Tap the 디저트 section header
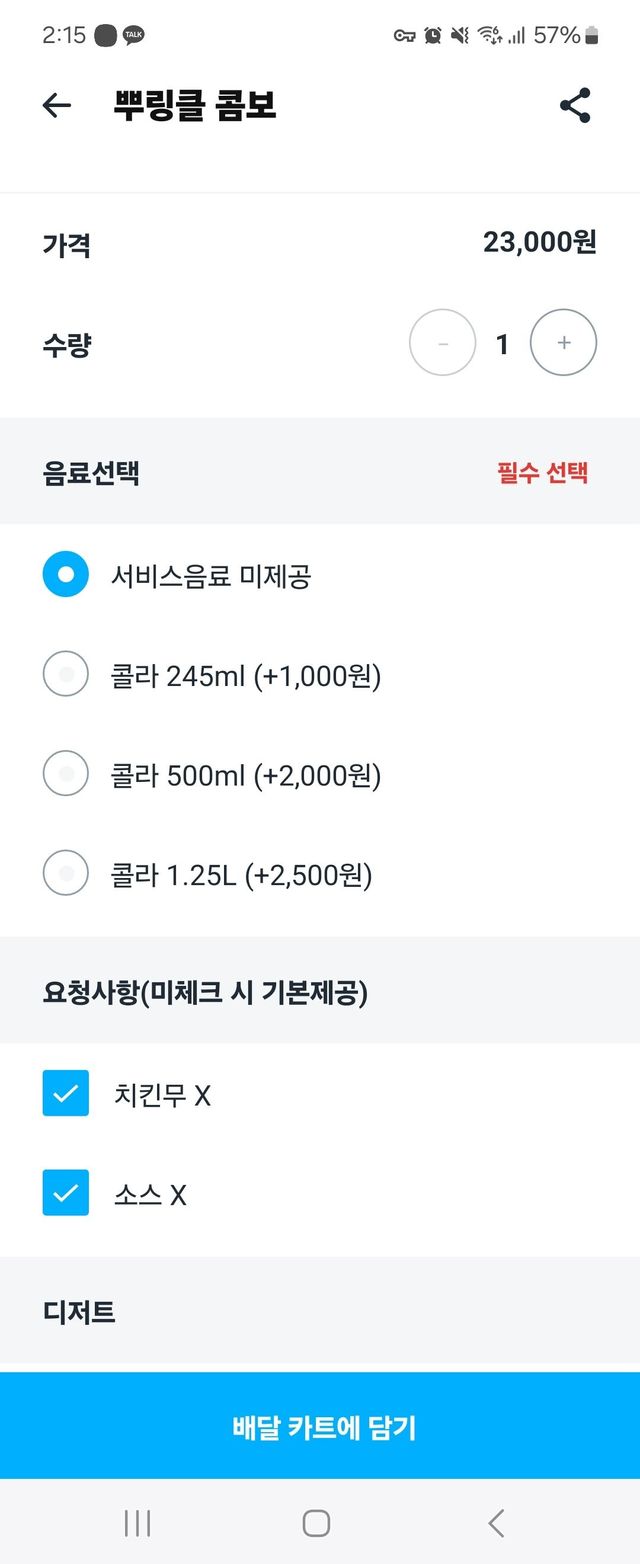This screenshot has height=1564, width=640. click(x=80, y=1311)
